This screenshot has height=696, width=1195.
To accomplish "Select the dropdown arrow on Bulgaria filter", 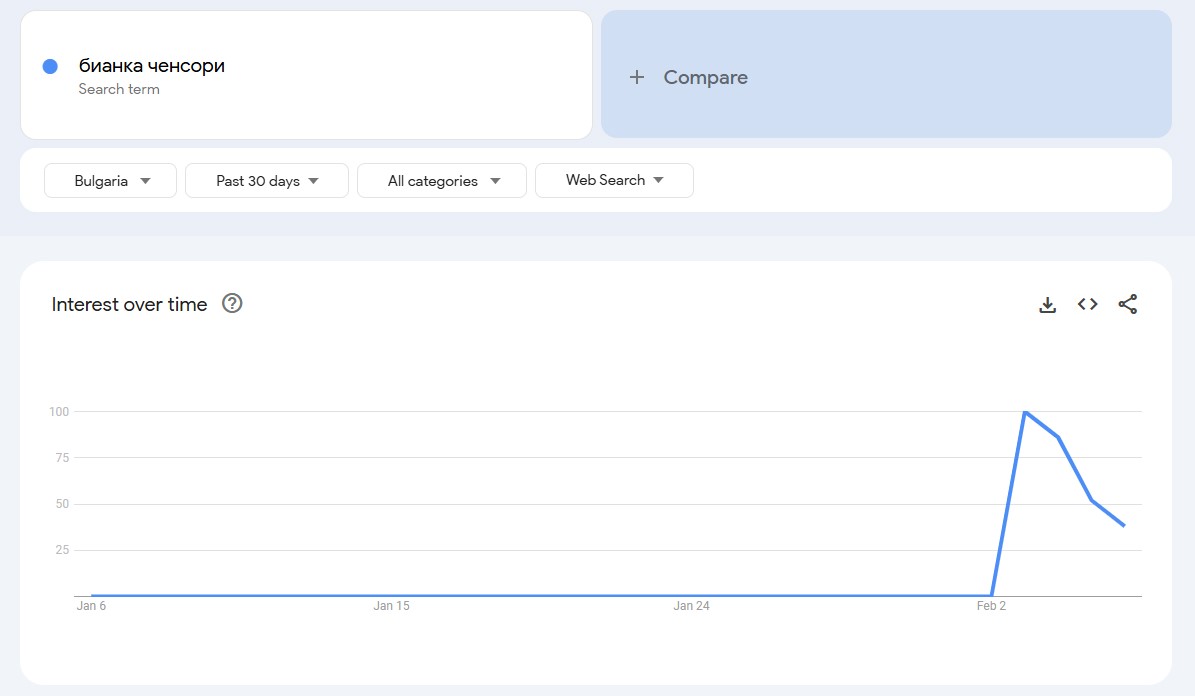I will (146, 180).
